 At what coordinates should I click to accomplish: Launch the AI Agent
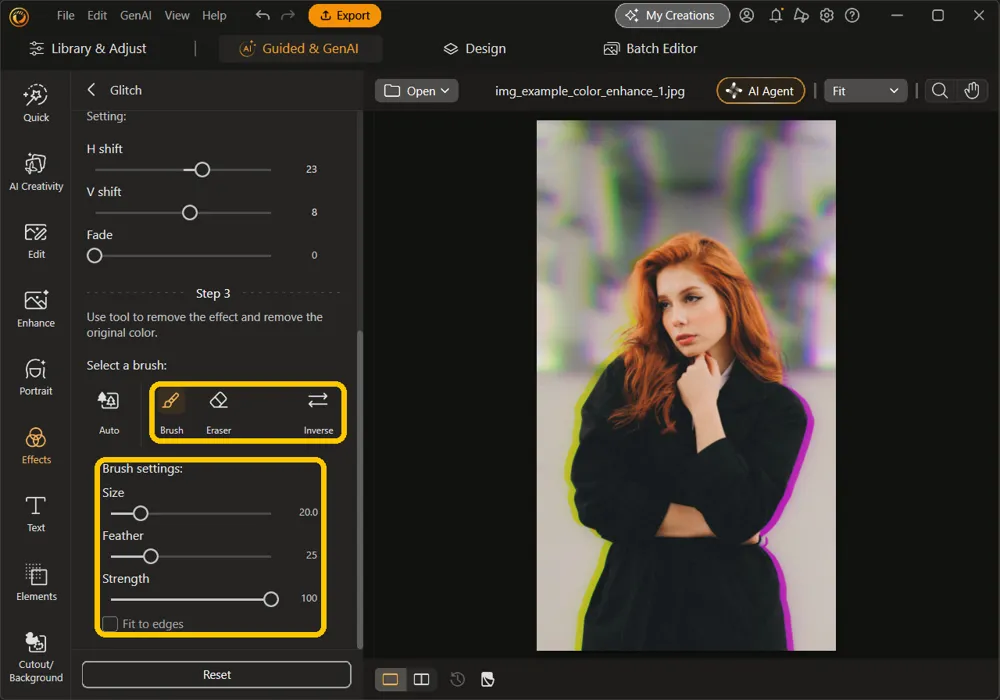(x=760, y=91)
